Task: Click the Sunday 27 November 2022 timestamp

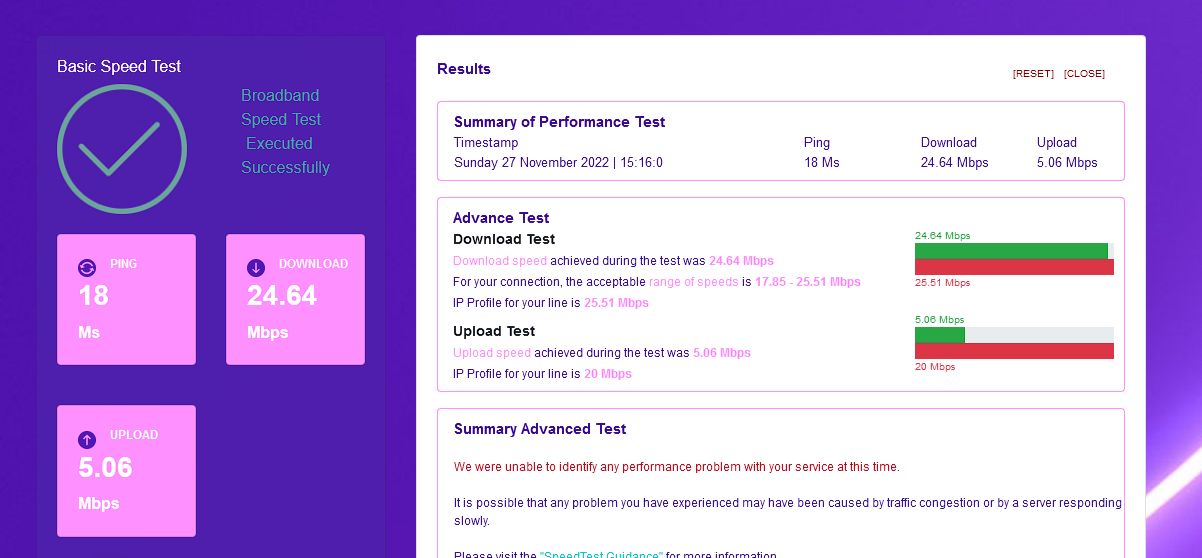Action: [558, 163]
